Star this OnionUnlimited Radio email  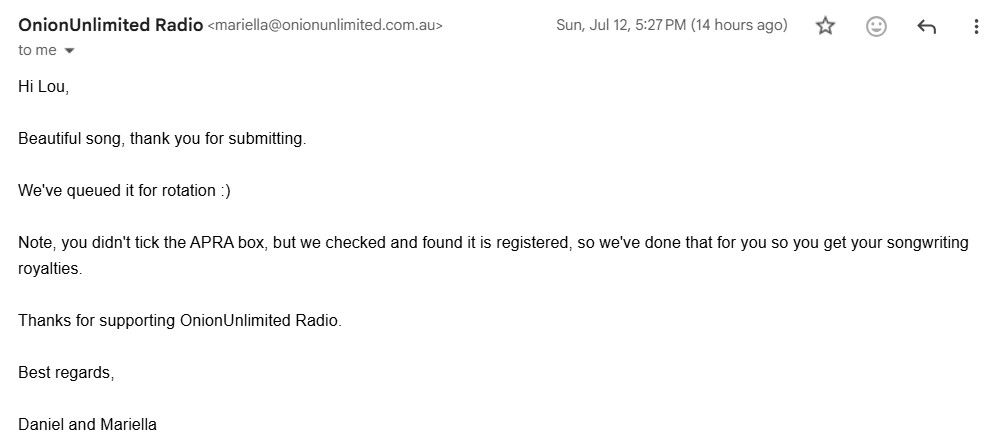click(x=825, y=26)
